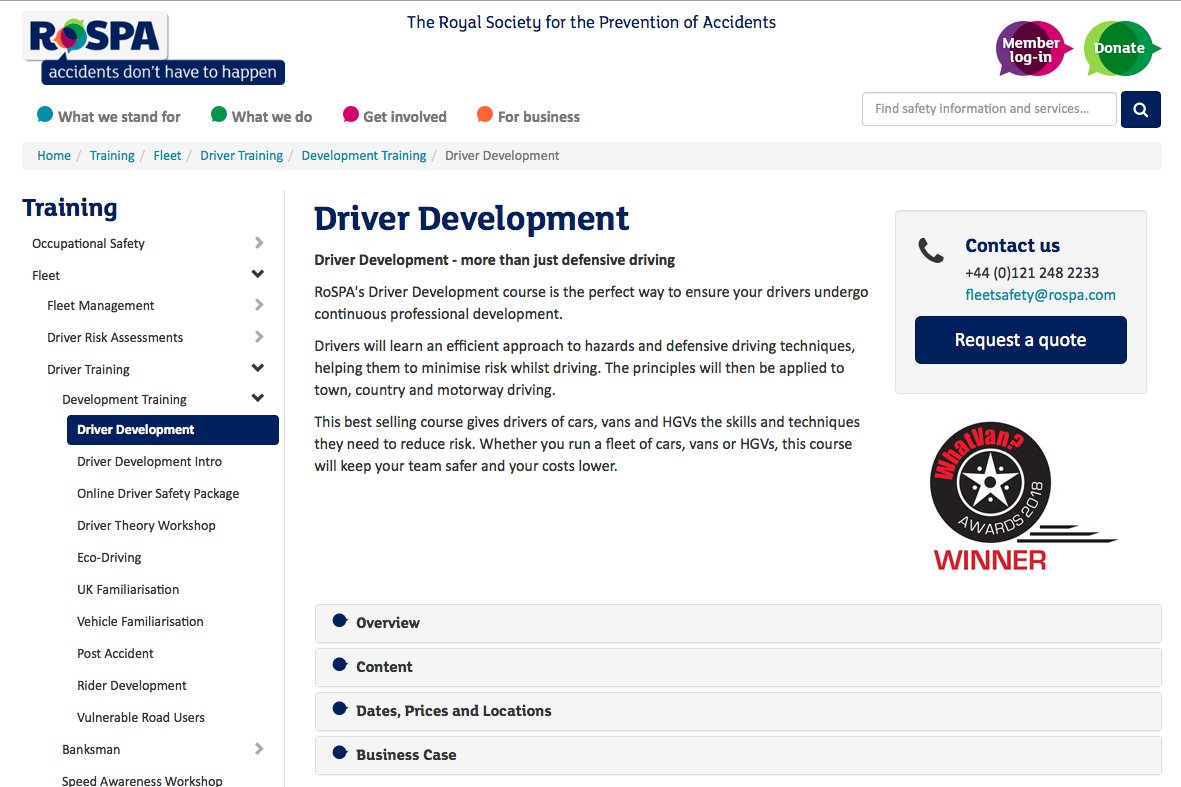The width and height of the screenshot is (1181, 787).
Task: Expand the Content accordion panel
Action: [738, 667]
